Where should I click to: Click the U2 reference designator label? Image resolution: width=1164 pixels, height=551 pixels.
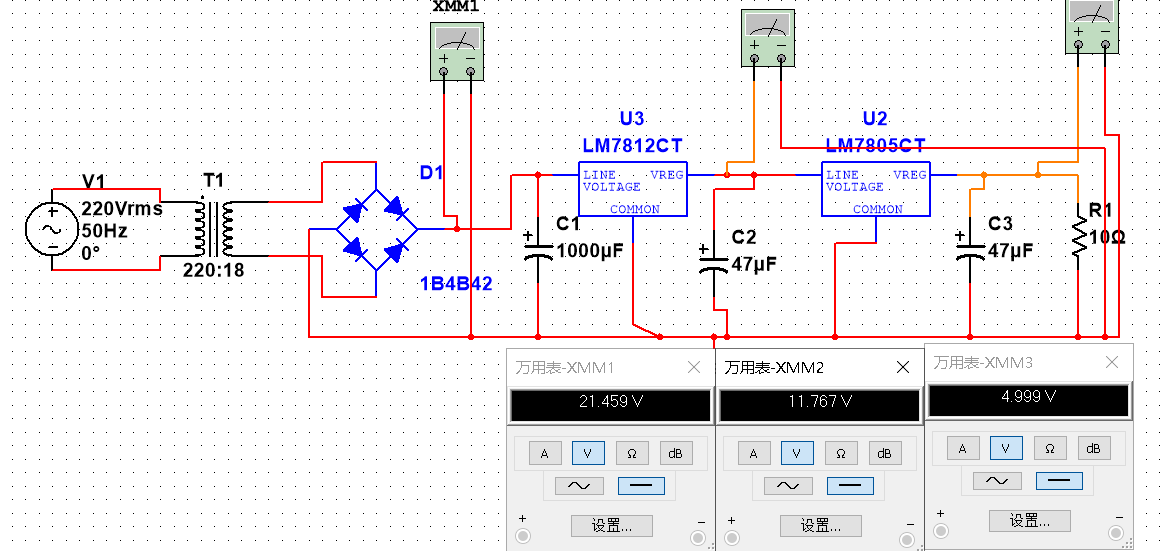click(x=875, y=119)
